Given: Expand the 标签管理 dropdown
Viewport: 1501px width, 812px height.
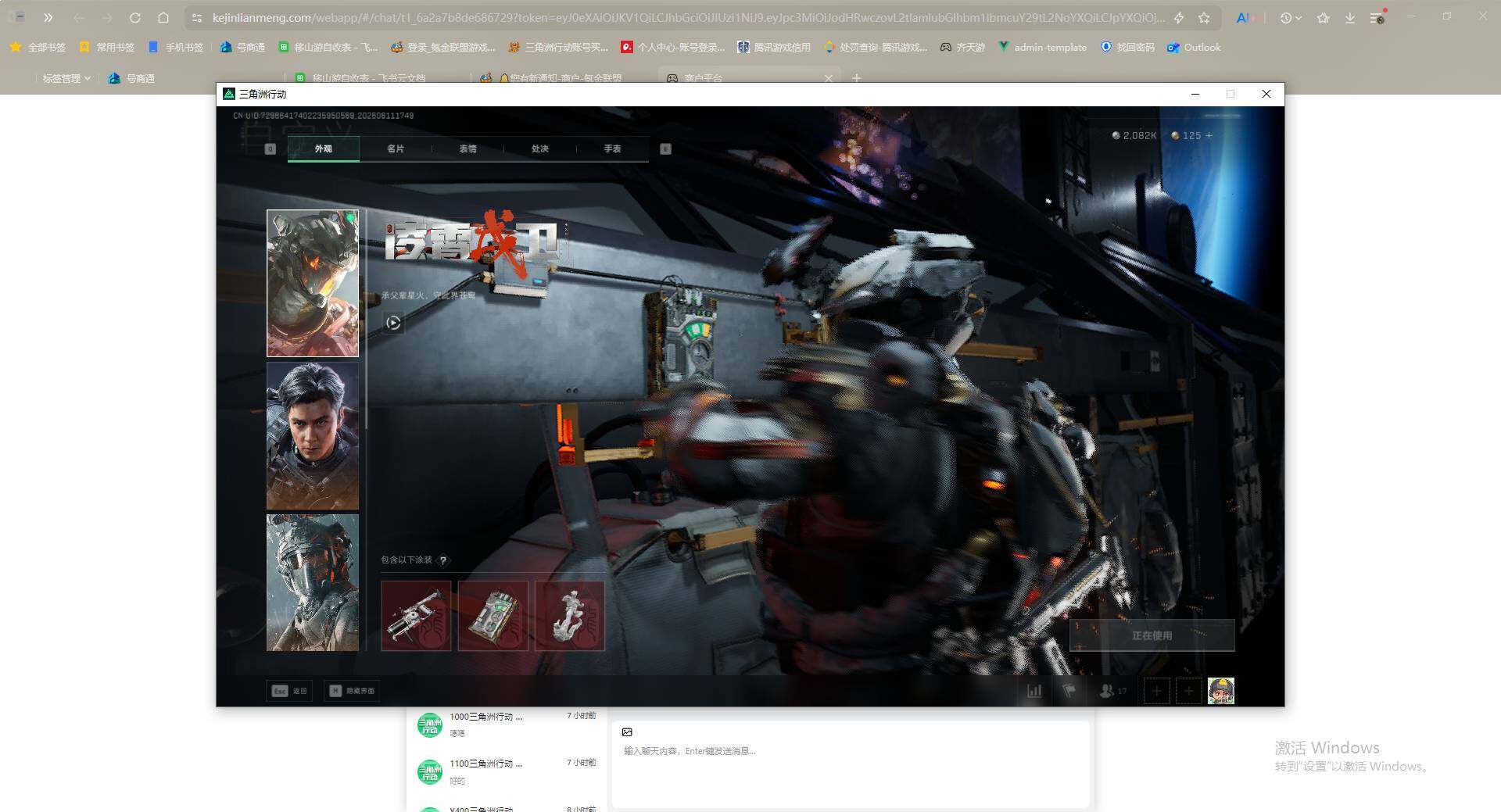Looking at the screenshot, I should (x=66, y=78).
